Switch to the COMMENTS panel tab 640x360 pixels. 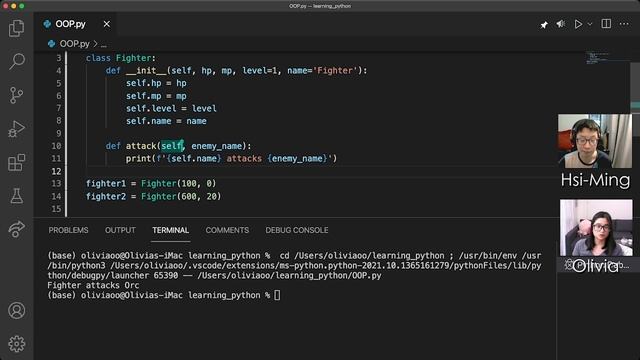tap(227, 230)
